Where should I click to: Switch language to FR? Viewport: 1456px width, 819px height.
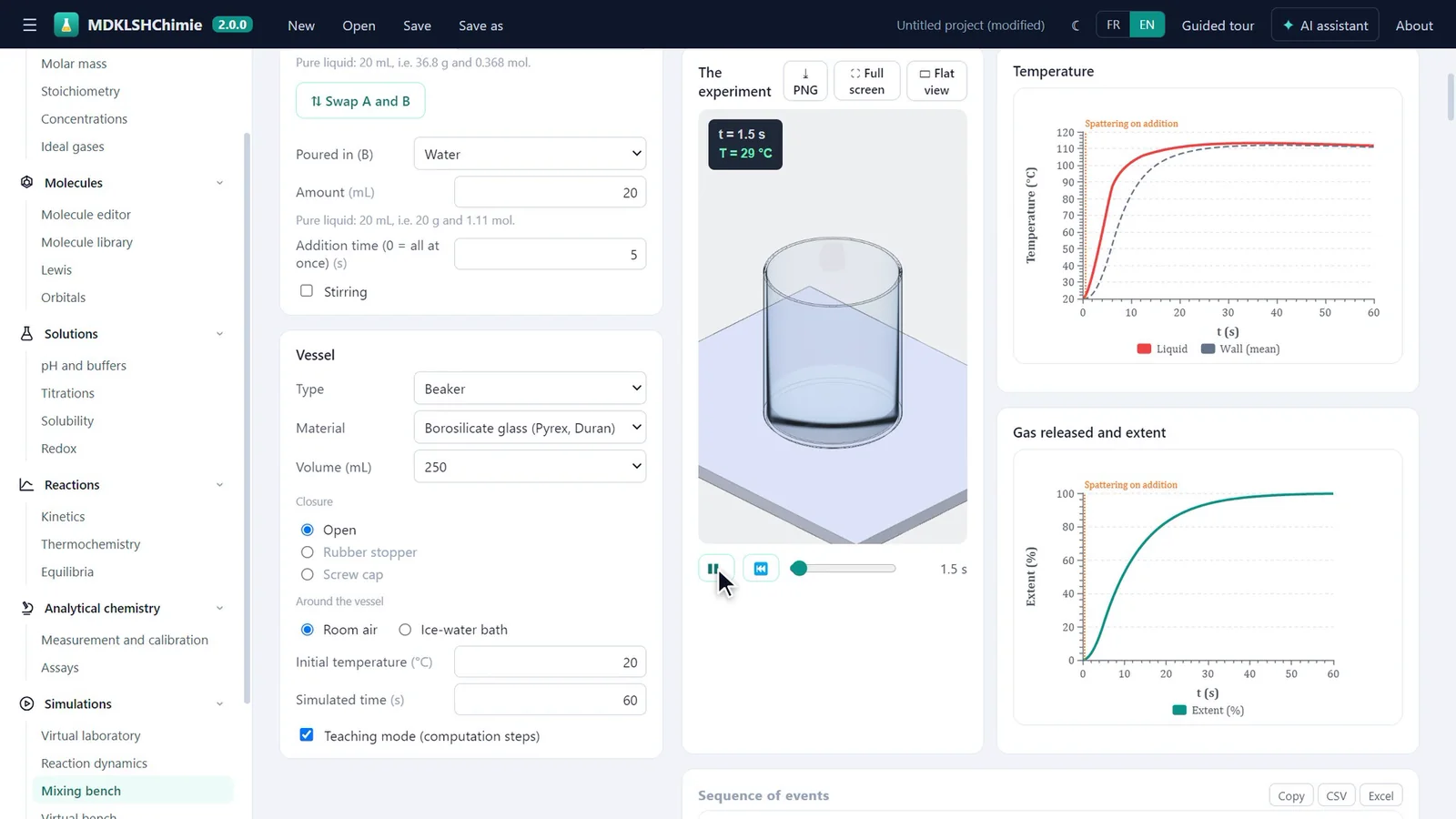[x=1113, y=25]
